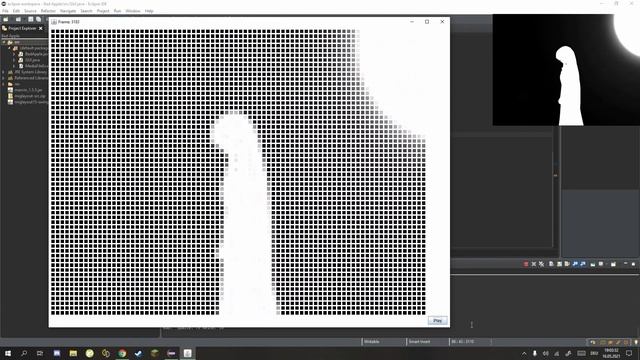Viewport: 640px width, 360px height.
Task: Click the Play button in Frame window
Action: tap(437, 321)
